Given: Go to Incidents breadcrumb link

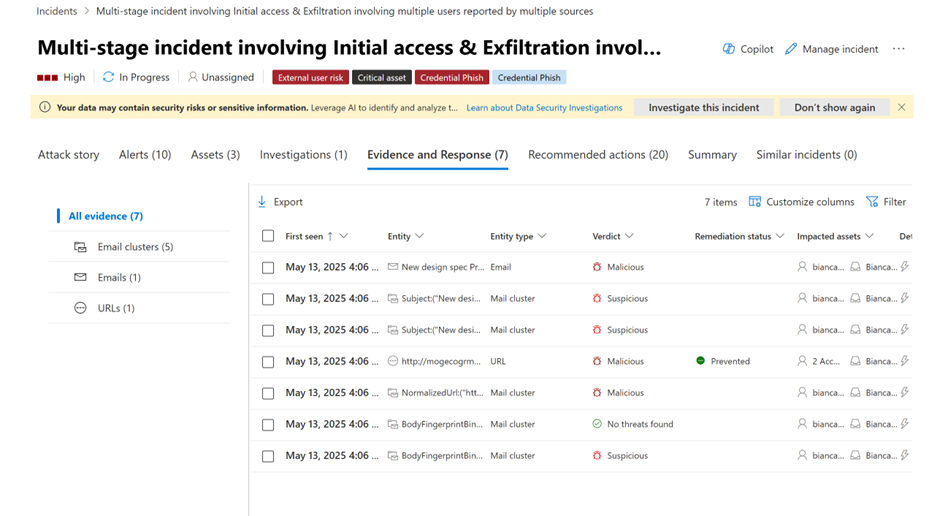Looking at the screenshot, I should (x=56, y=11).
